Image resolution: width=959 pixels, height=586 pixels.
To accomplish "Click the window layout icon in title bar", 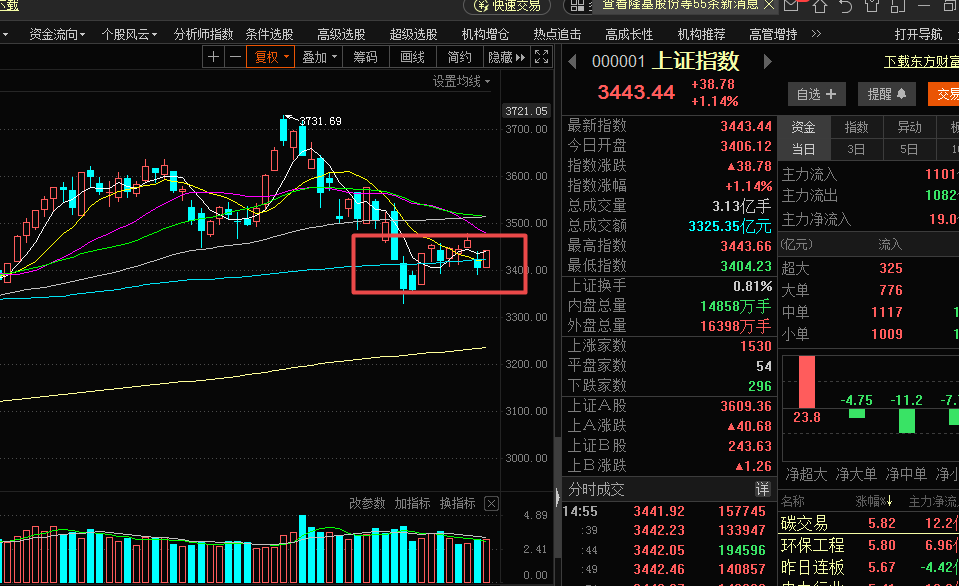I will (898, 6).
